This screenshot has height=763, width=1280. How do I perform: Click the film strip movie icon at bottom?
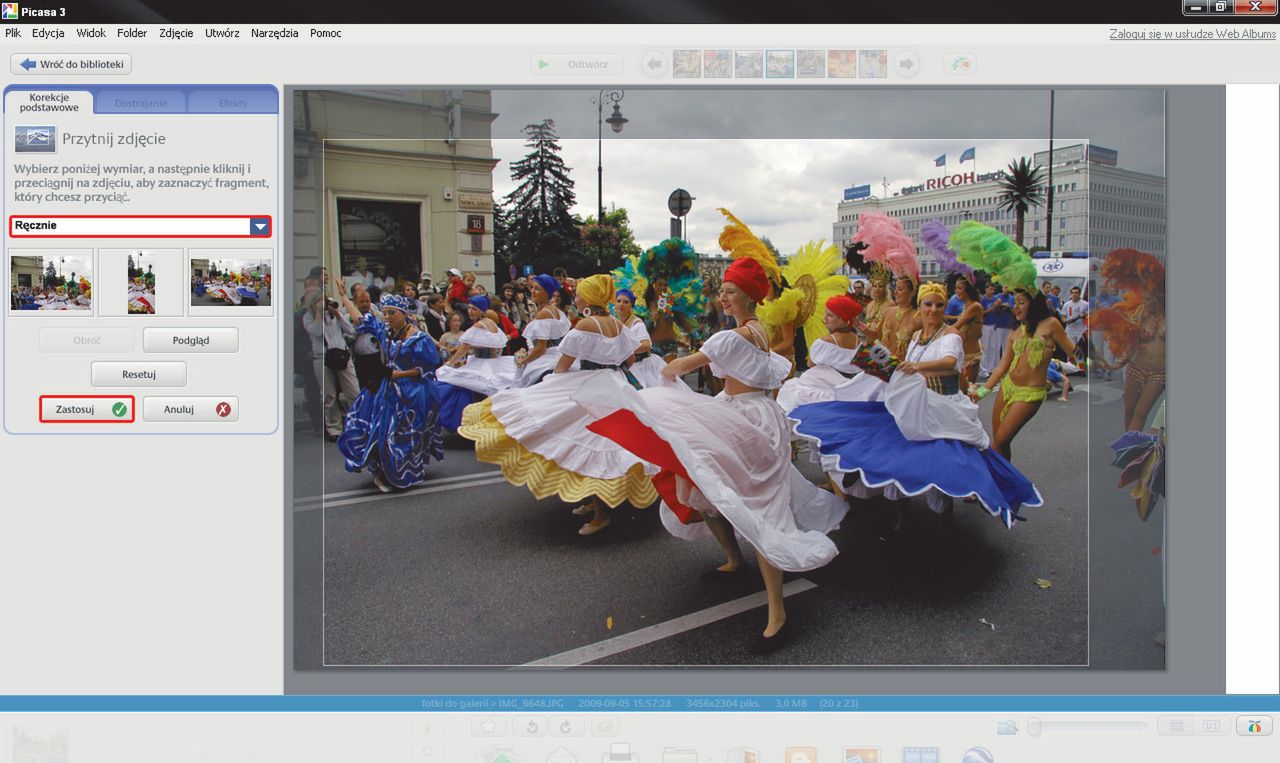click(920, 754)
